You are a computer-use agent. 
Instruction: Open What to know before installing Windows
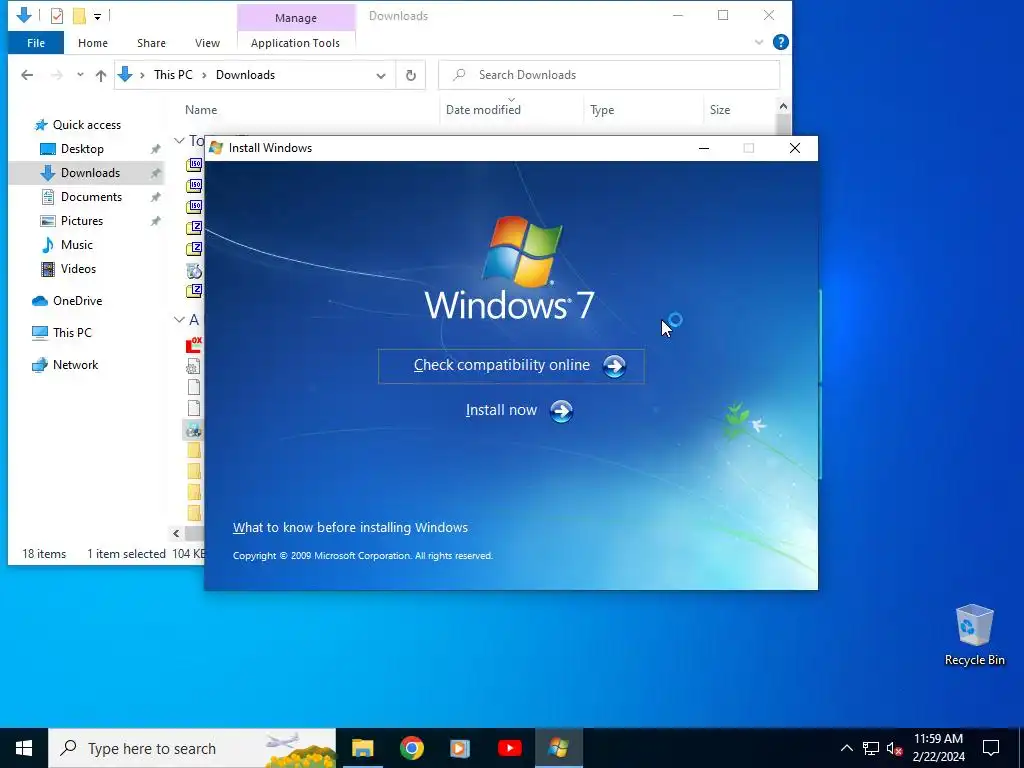(x=350, y=528)
